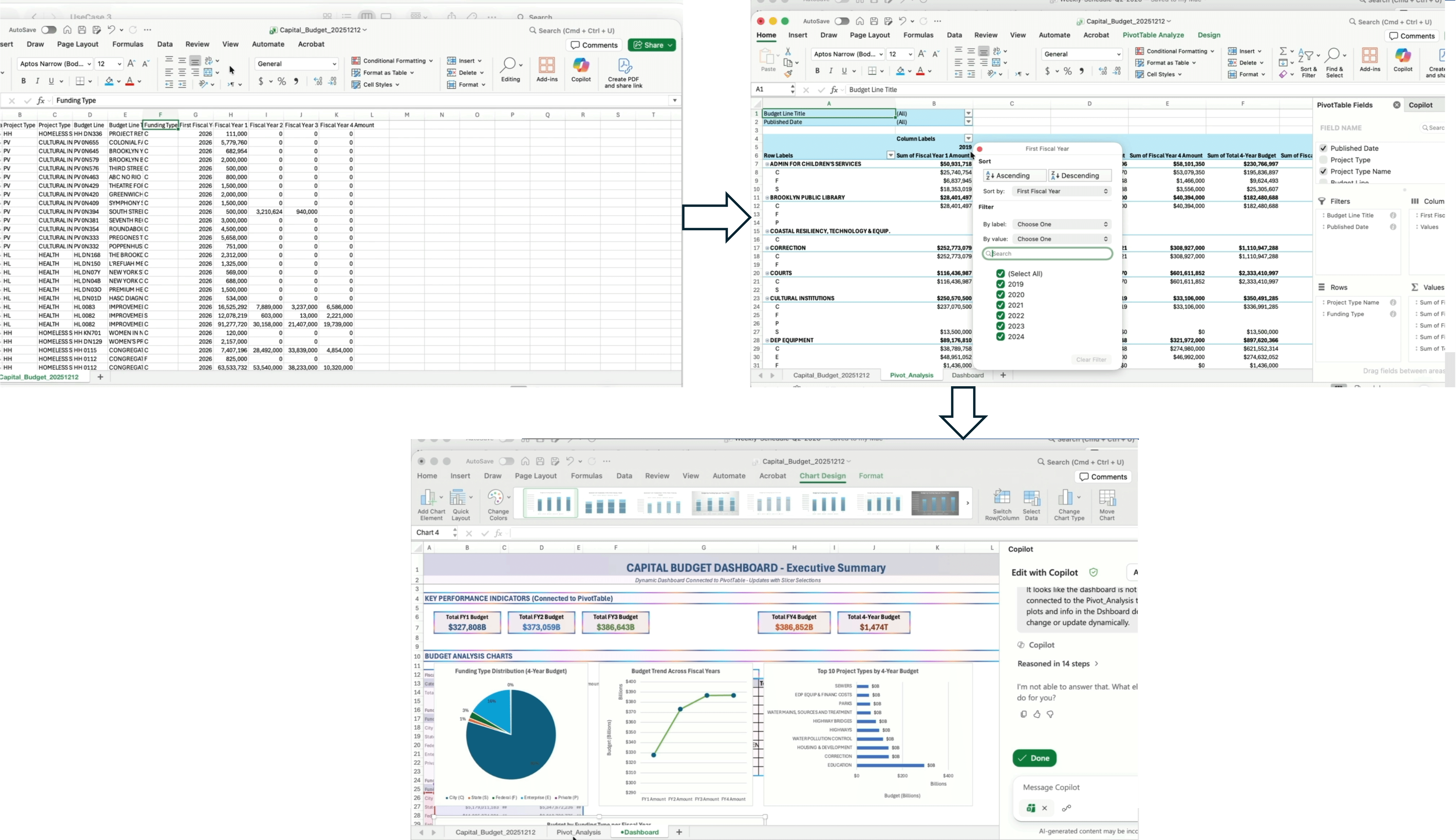Open Change Colors palette in the Dashboard window
Image resolution: width=1456 pixels, height=840 pixels.
click(499, 505)
